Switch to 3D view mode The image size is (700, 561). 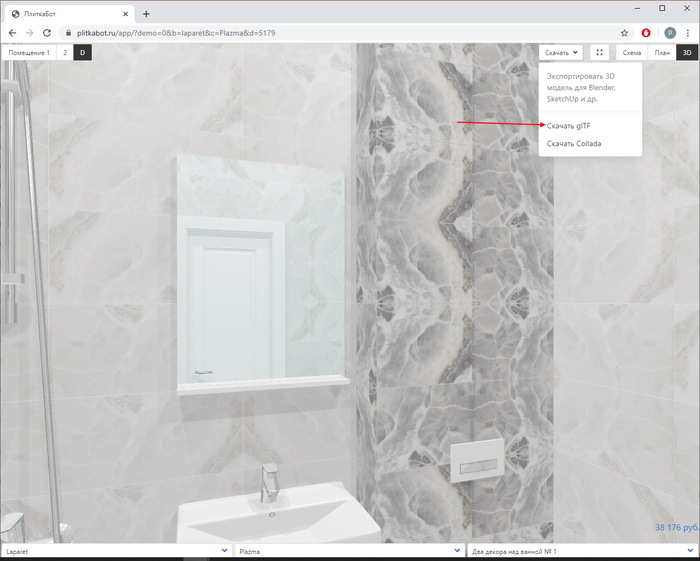pyautogui.click(x=687, y=52)
